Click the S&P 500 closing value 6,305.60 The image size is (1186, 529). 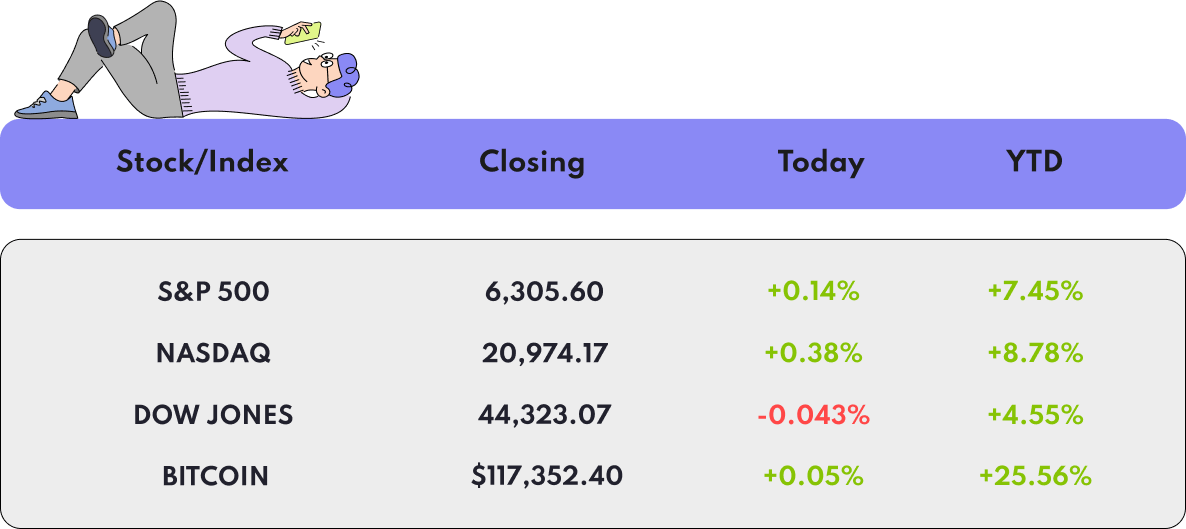coord(545,292)
